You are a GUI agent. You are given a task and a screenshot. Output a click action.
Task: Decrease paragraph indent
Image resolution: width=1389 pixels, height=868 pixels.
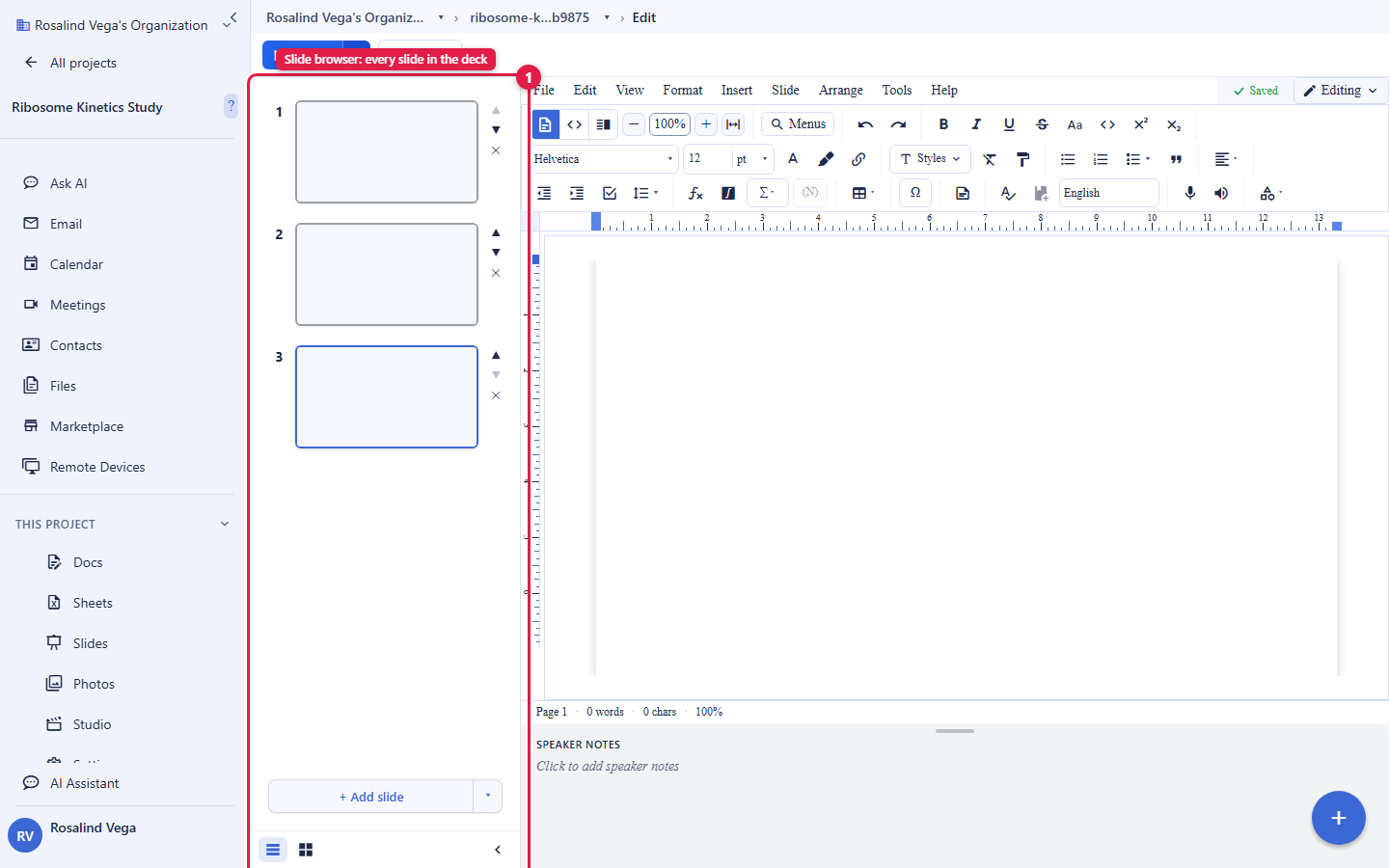coord(544,193)
